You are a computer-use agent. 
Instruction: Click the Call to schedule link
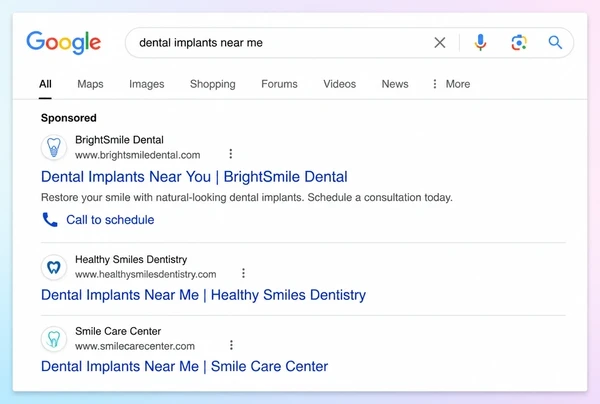click(x=110, y=220)
